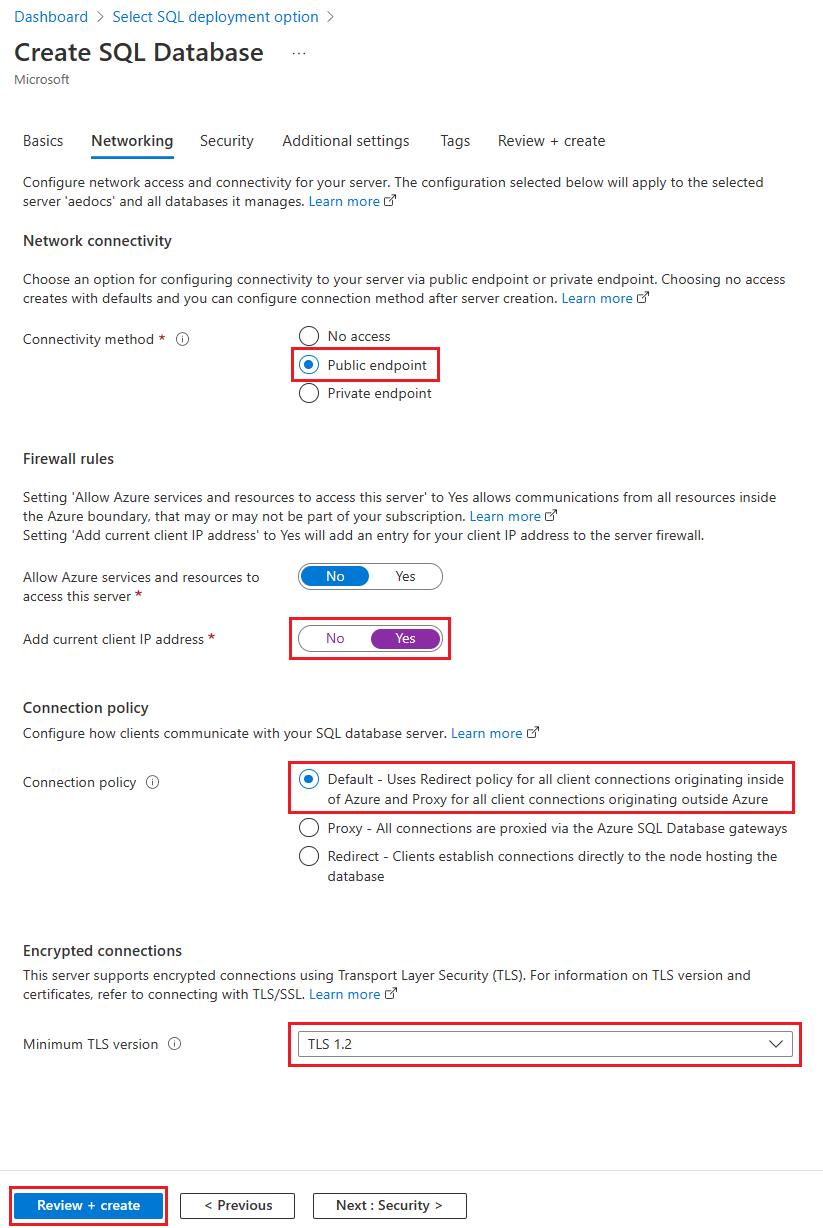This screenshot has width=823, height=1228.
Task: Click external link icon after Firewall rules Learn more
Action: [x=550, y=516]
